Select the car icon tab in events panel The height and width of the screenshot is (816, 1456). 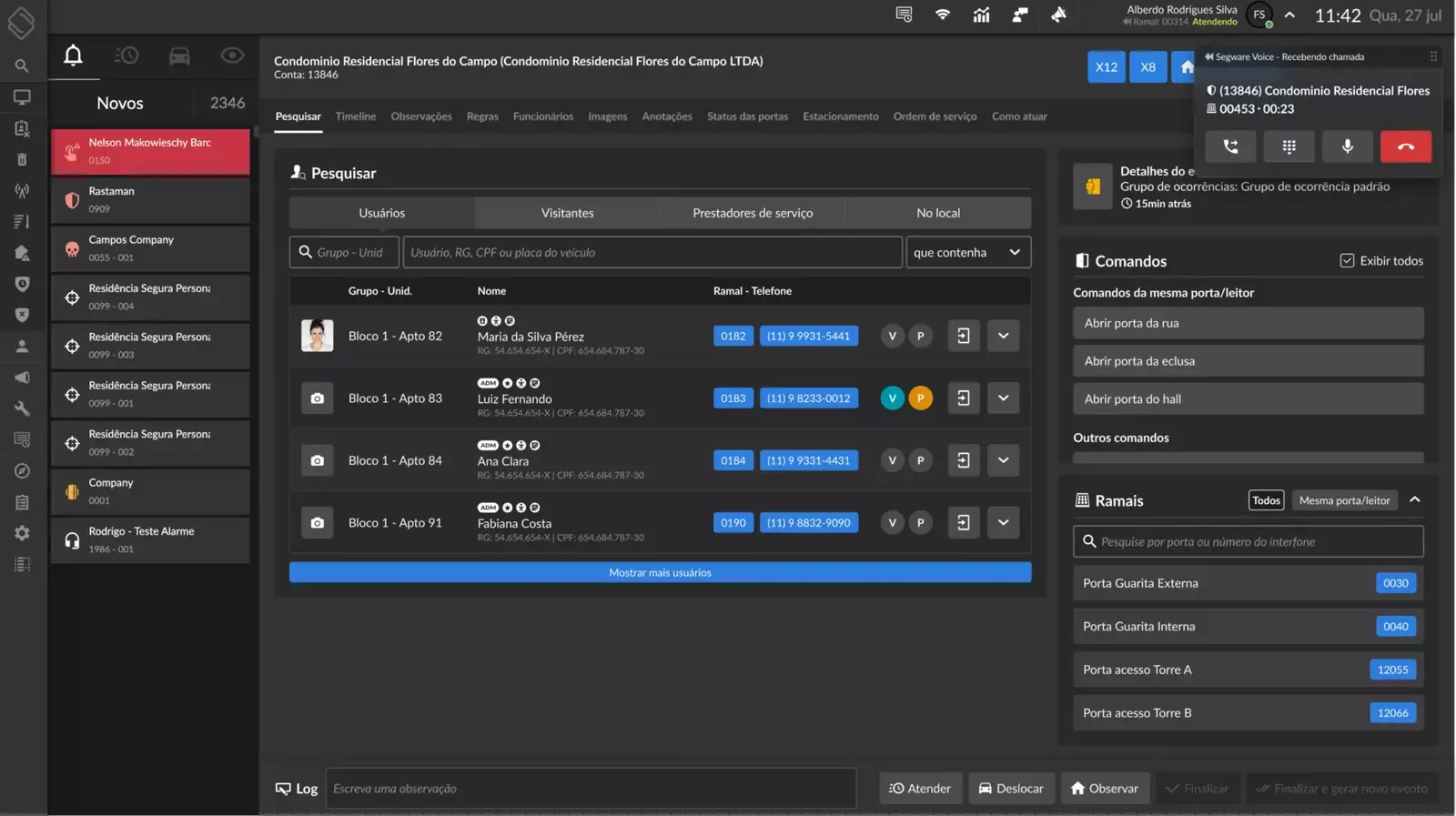point(179,56)
